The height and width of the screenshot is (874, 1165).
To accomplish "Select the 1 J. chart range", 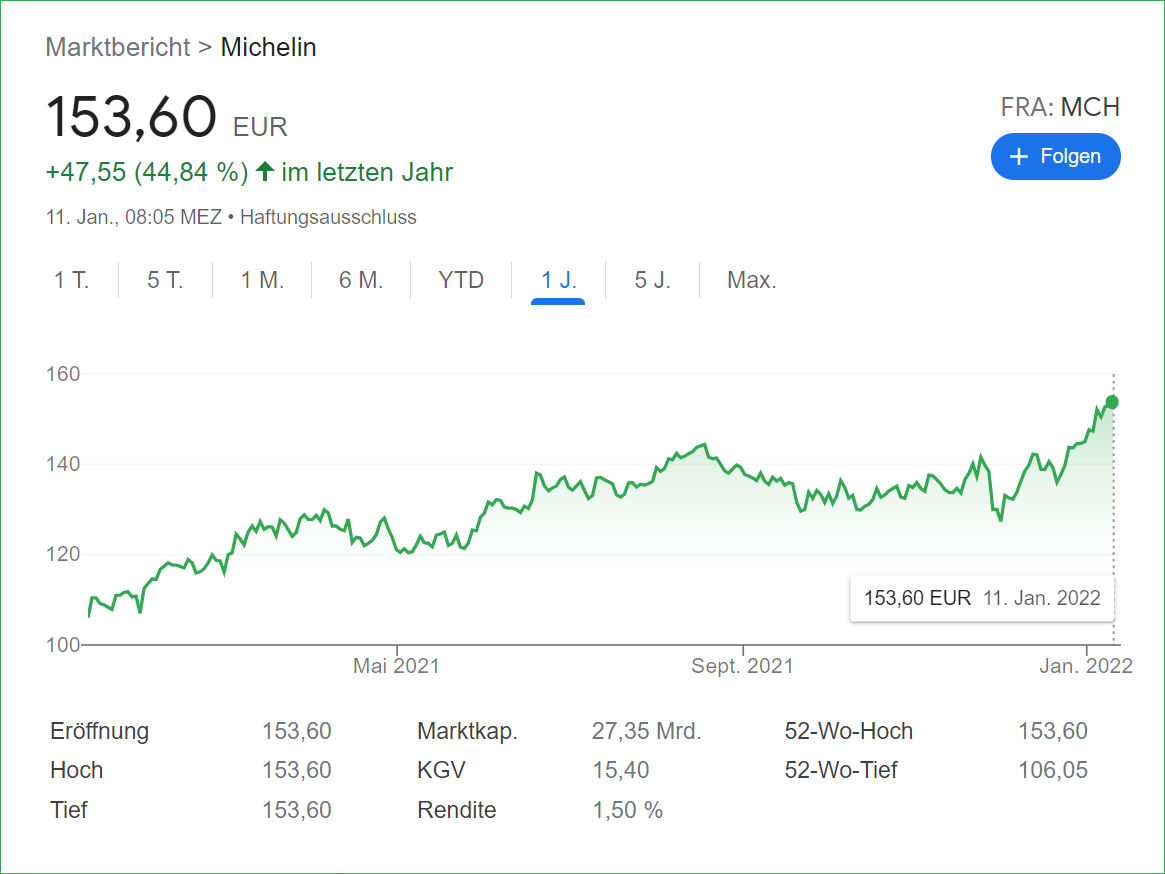I will pos(559,280).
